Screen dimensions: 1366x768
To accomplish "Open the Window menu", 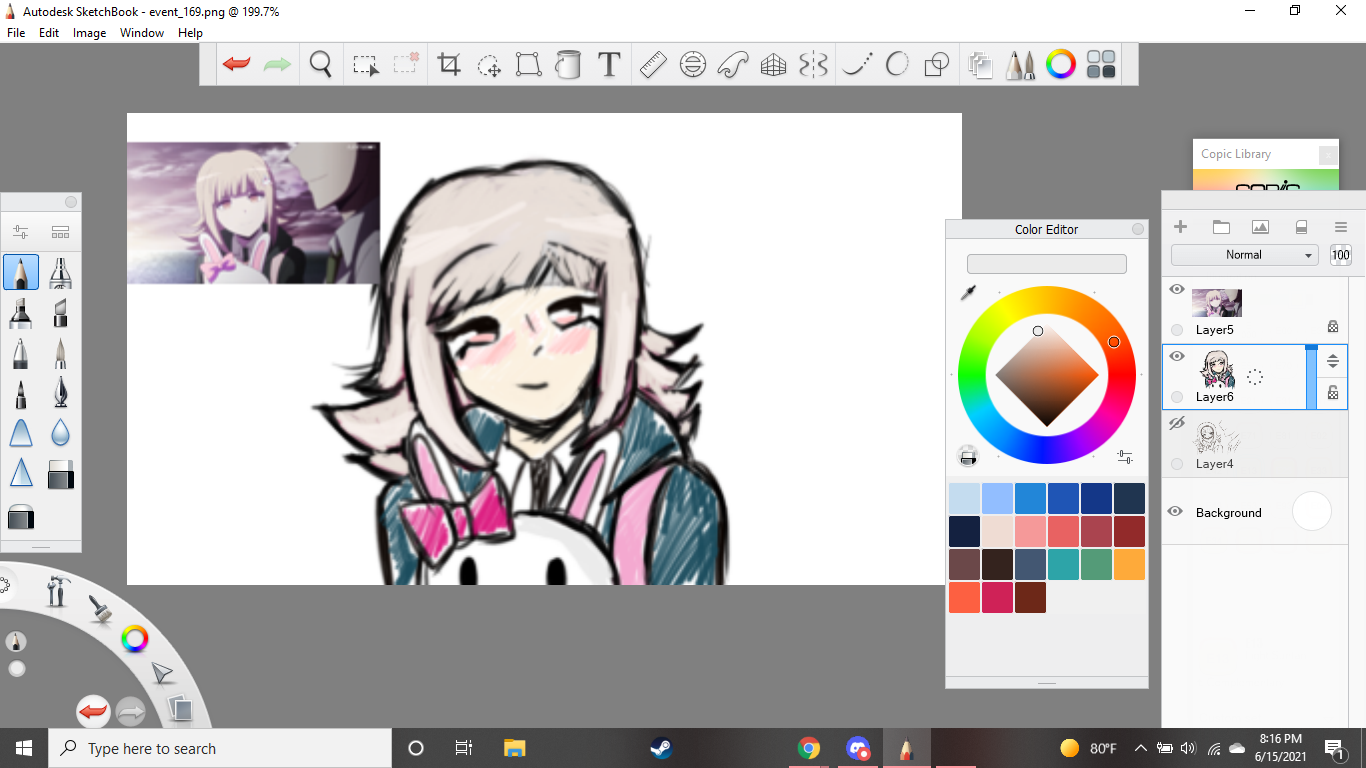I will click(x=142, y=33).
